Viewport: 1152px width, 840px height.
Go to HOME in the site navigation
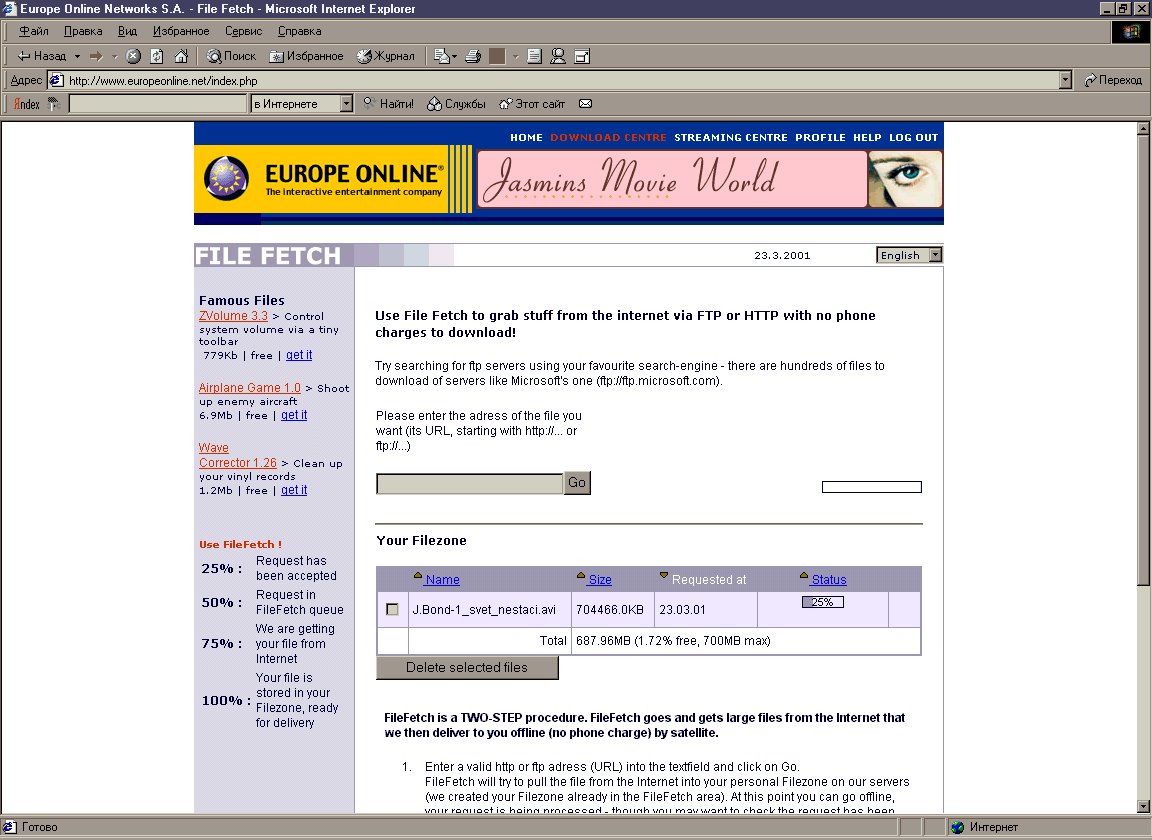pos(526,137)
